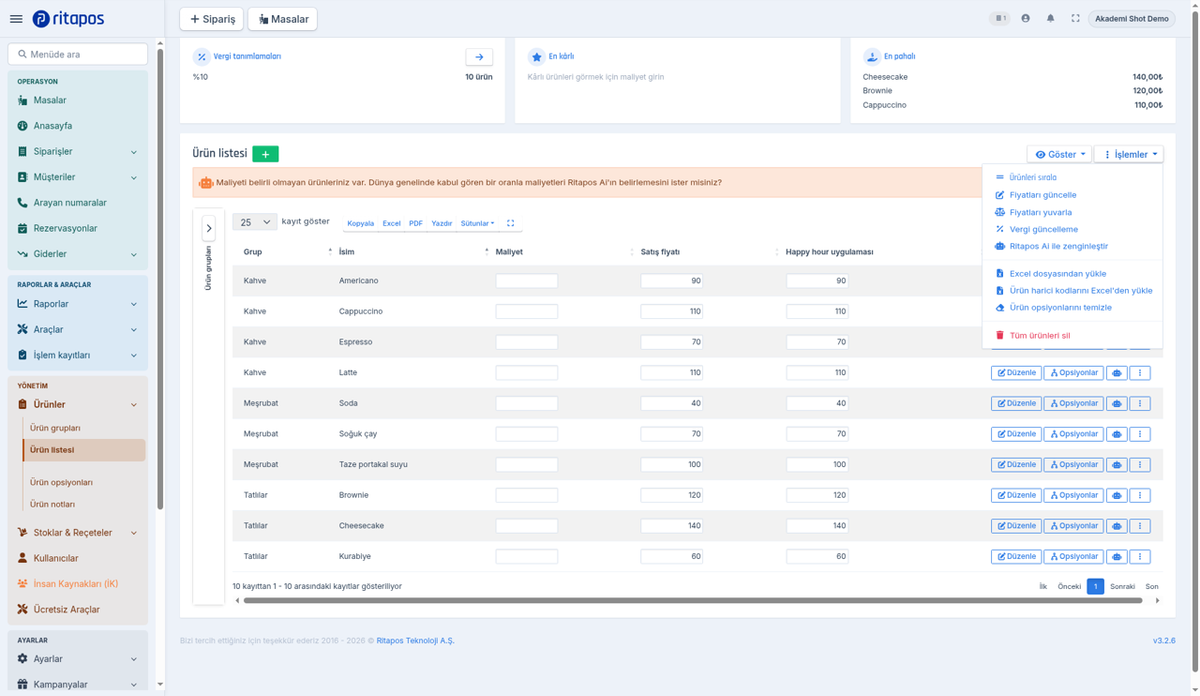Image resolution: width=1200 pixels, height=696 pixels.
Task: Choose Tüm ürünleri sil menu entry
Action: [x=1040, y=336]
